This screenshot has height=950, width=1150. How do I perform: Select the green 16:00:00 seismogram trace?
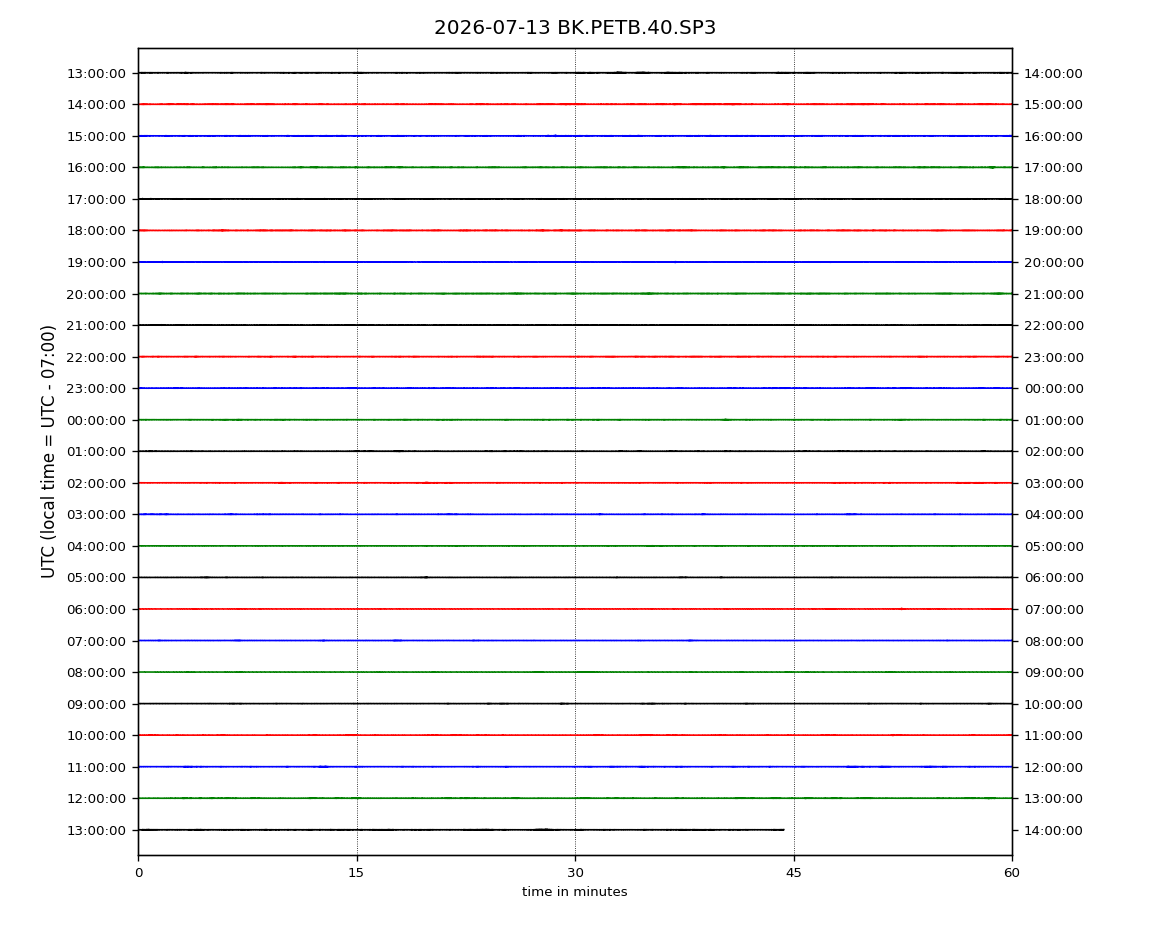(x=575, y=167)
